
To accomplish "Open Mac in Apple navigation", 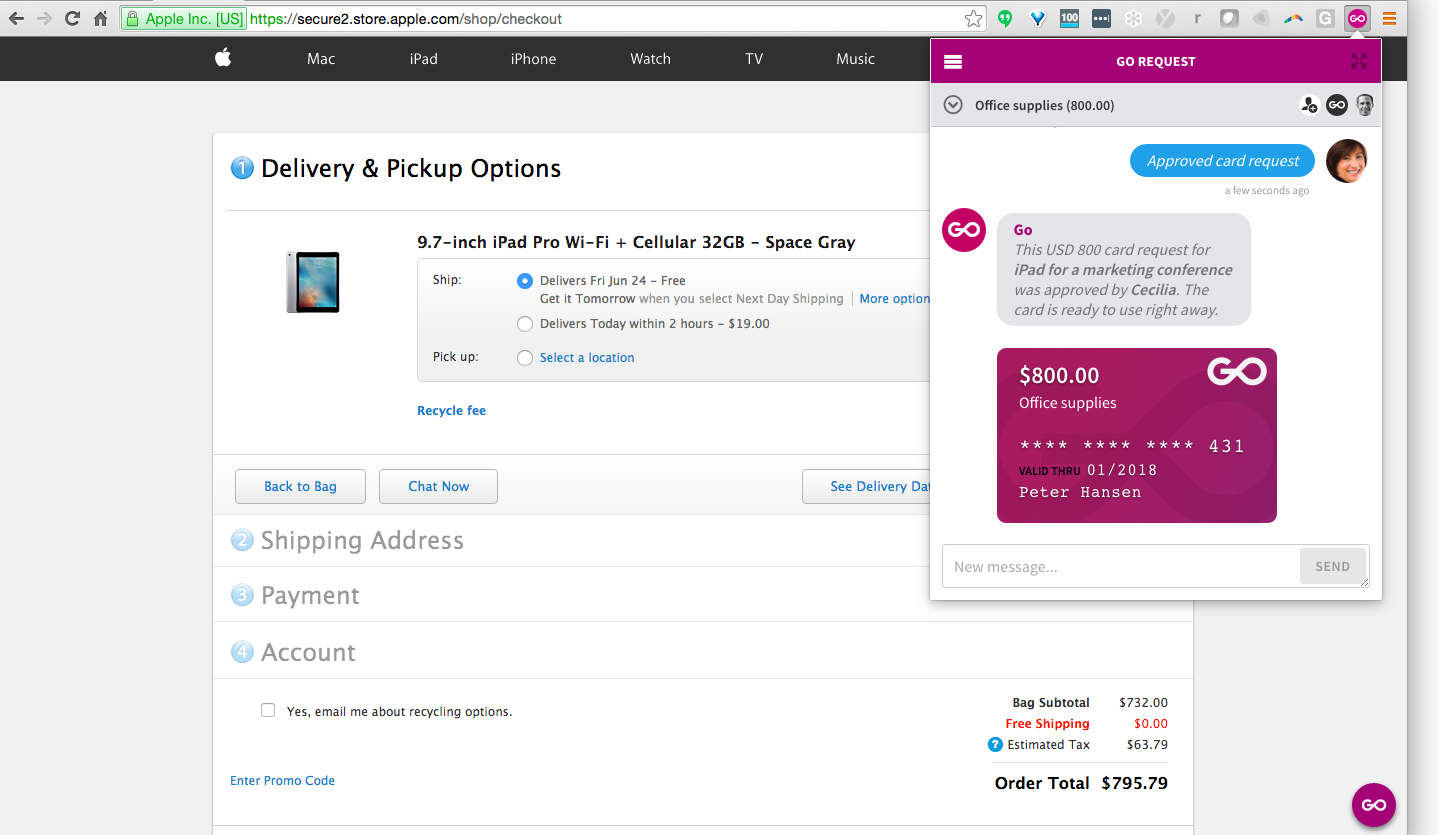I will click(321, 59).
